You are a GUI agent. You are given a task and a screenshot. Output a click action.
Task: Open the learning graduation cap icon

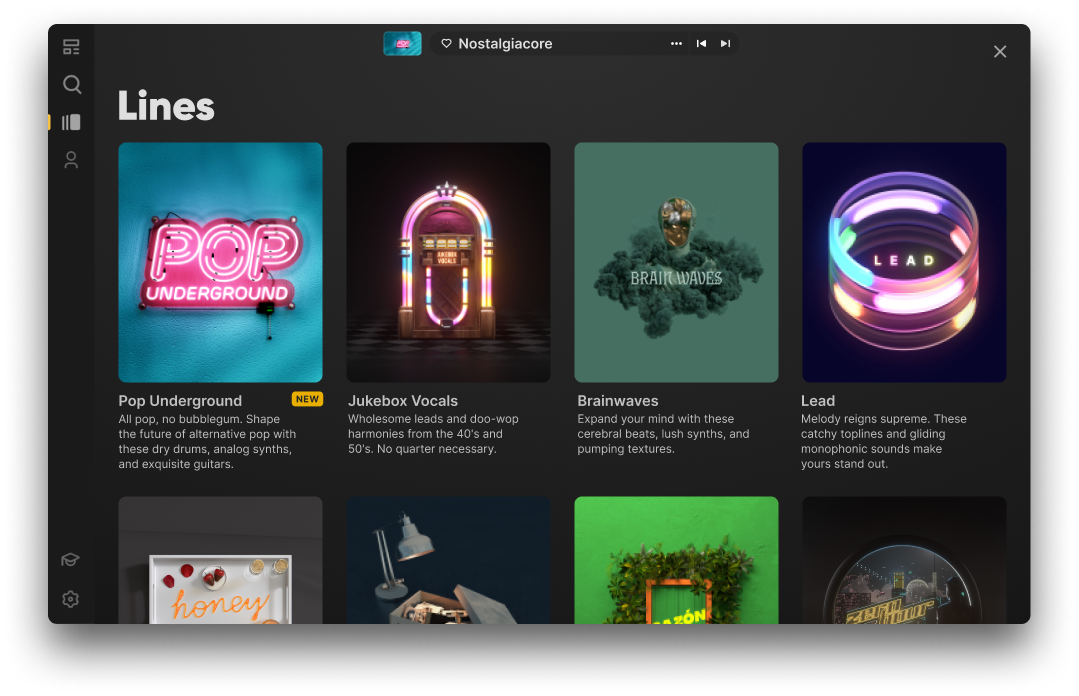70,560
